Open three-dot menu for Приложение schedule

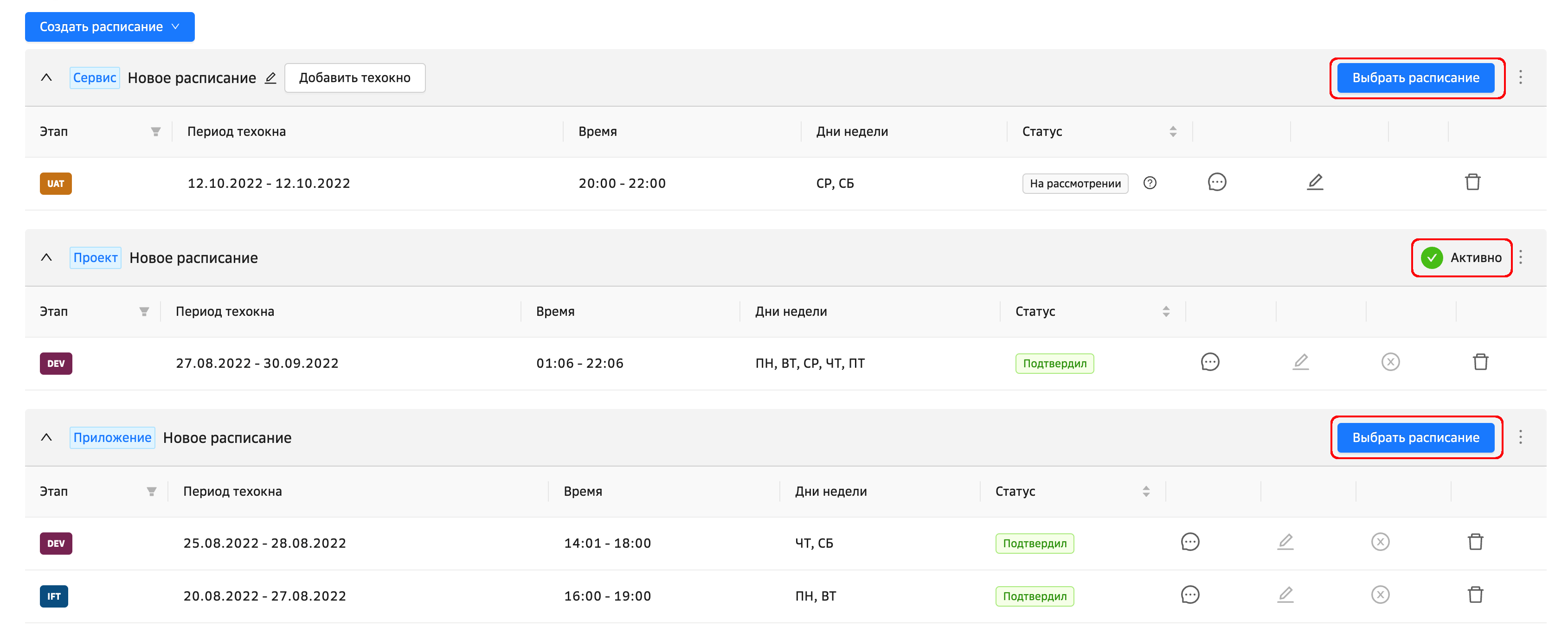[x=1520, y=437]
